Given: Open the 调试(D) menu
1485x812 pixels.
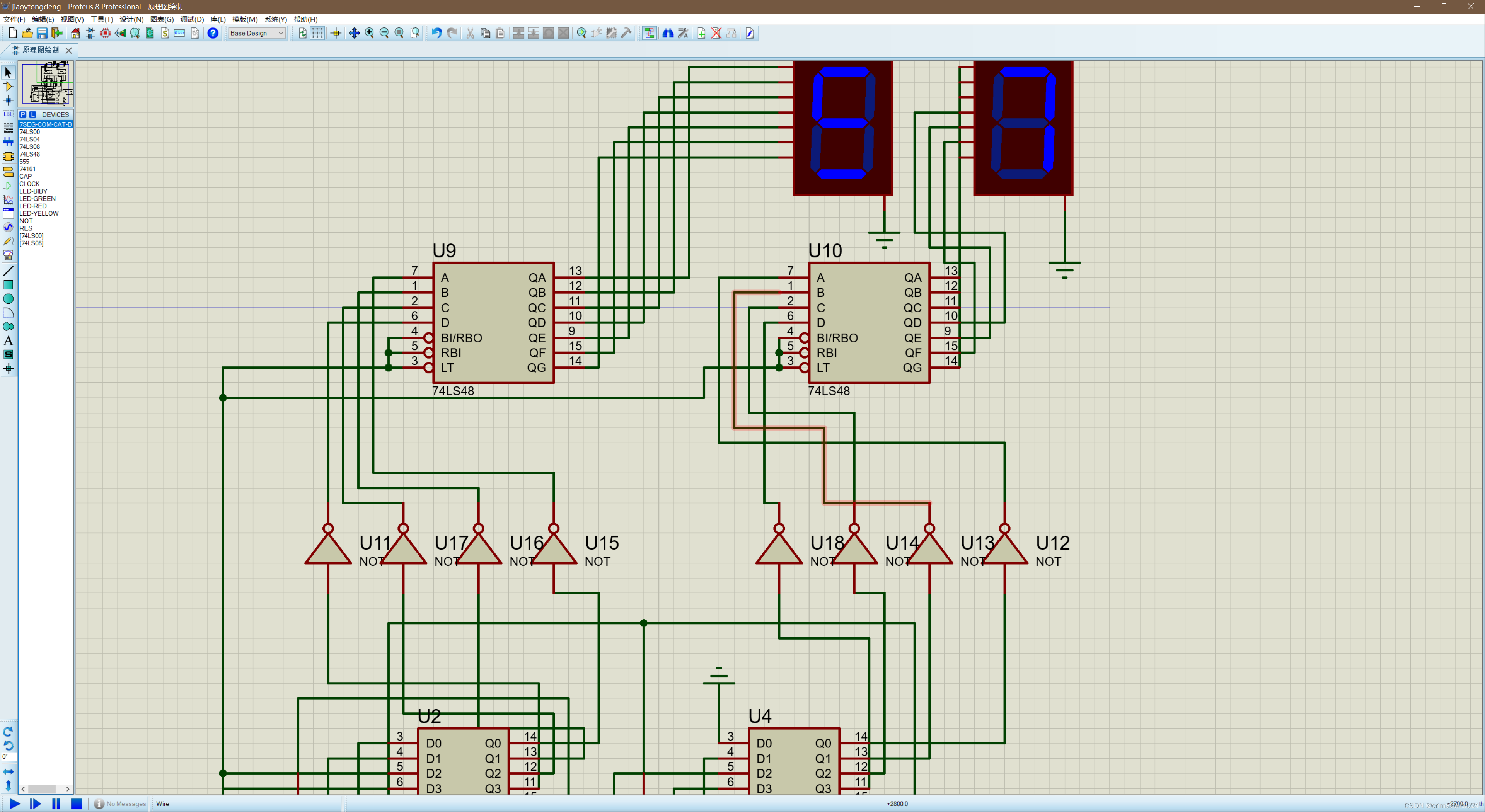Looking at the screenshot, I should pos(191,19).
